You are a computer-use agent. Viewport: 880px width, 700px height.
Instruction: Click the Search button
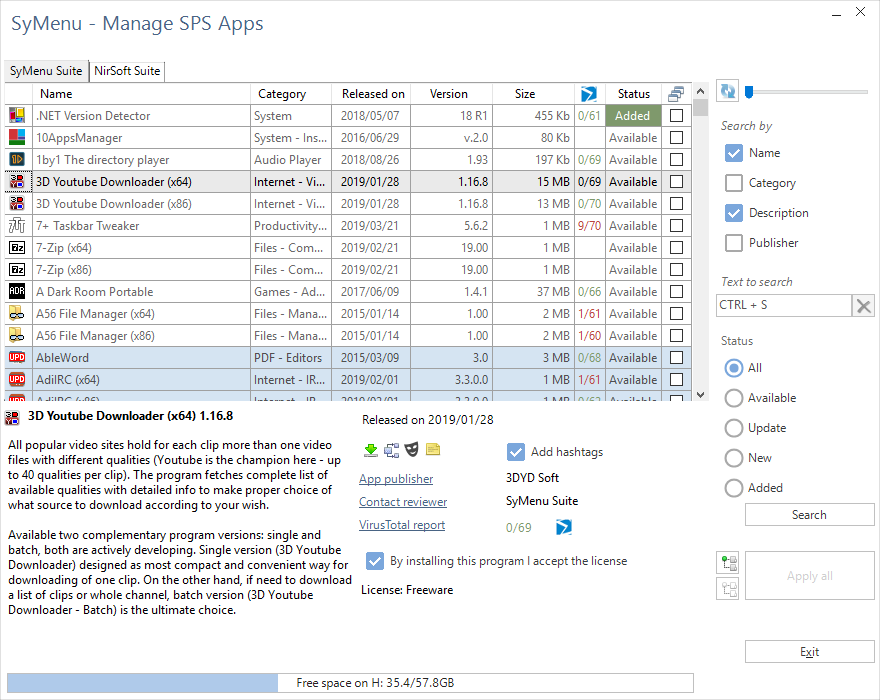click(809, 515)
